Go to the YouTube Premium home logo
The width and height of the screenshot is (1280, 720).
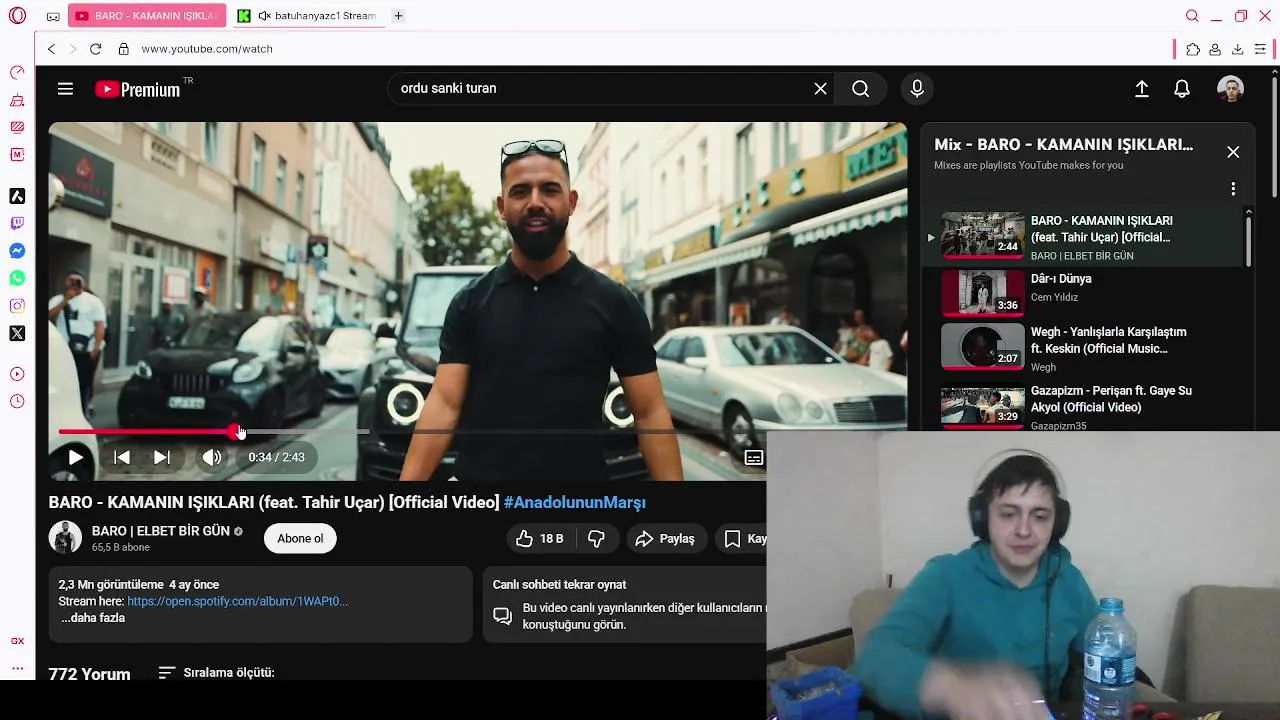coord(138,89)
